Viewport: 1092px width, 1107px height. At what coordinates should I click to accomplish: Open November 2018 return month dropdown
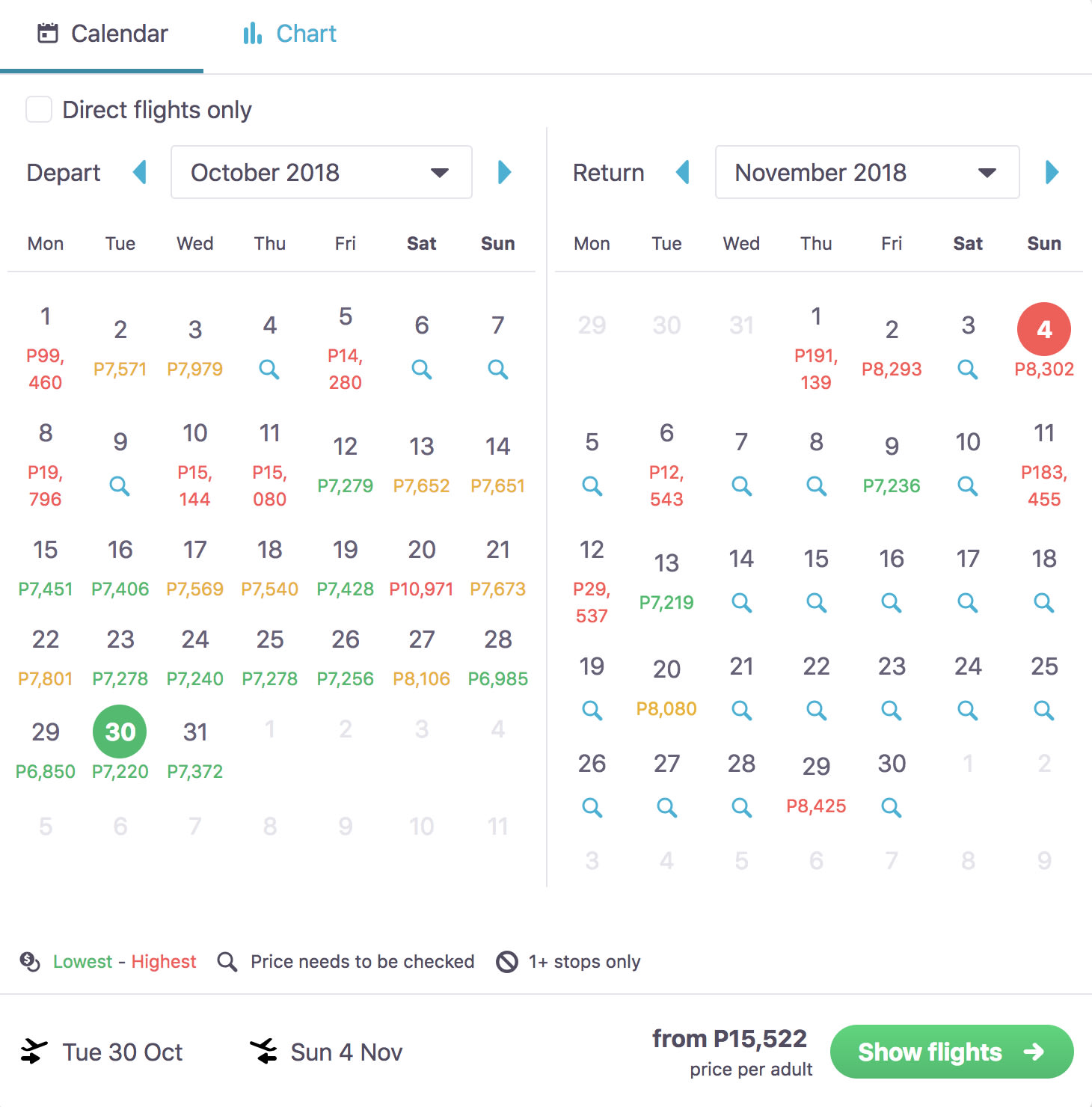pyautogui.click(x=868, y=172)
